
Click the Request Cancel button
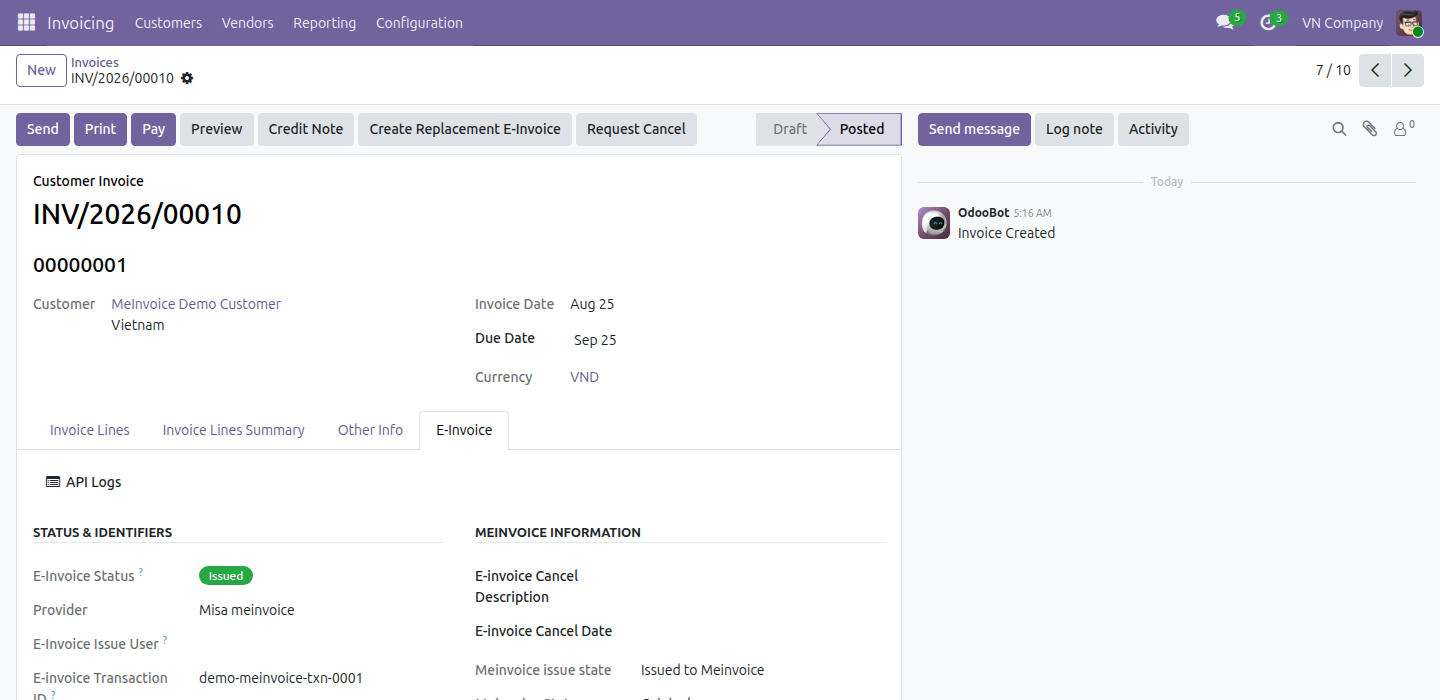[636, 129]
